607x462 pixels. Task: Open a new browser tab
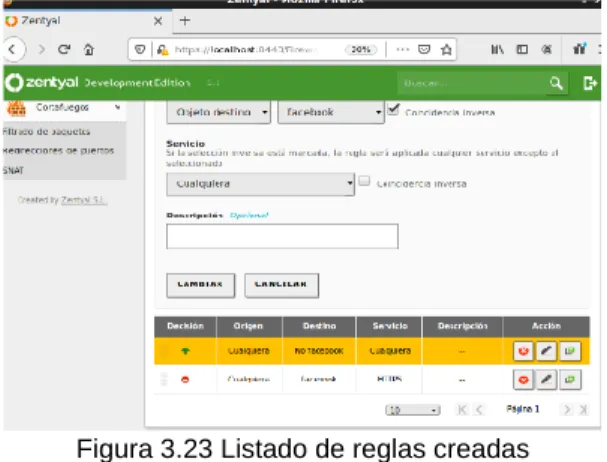coord(185,21)
